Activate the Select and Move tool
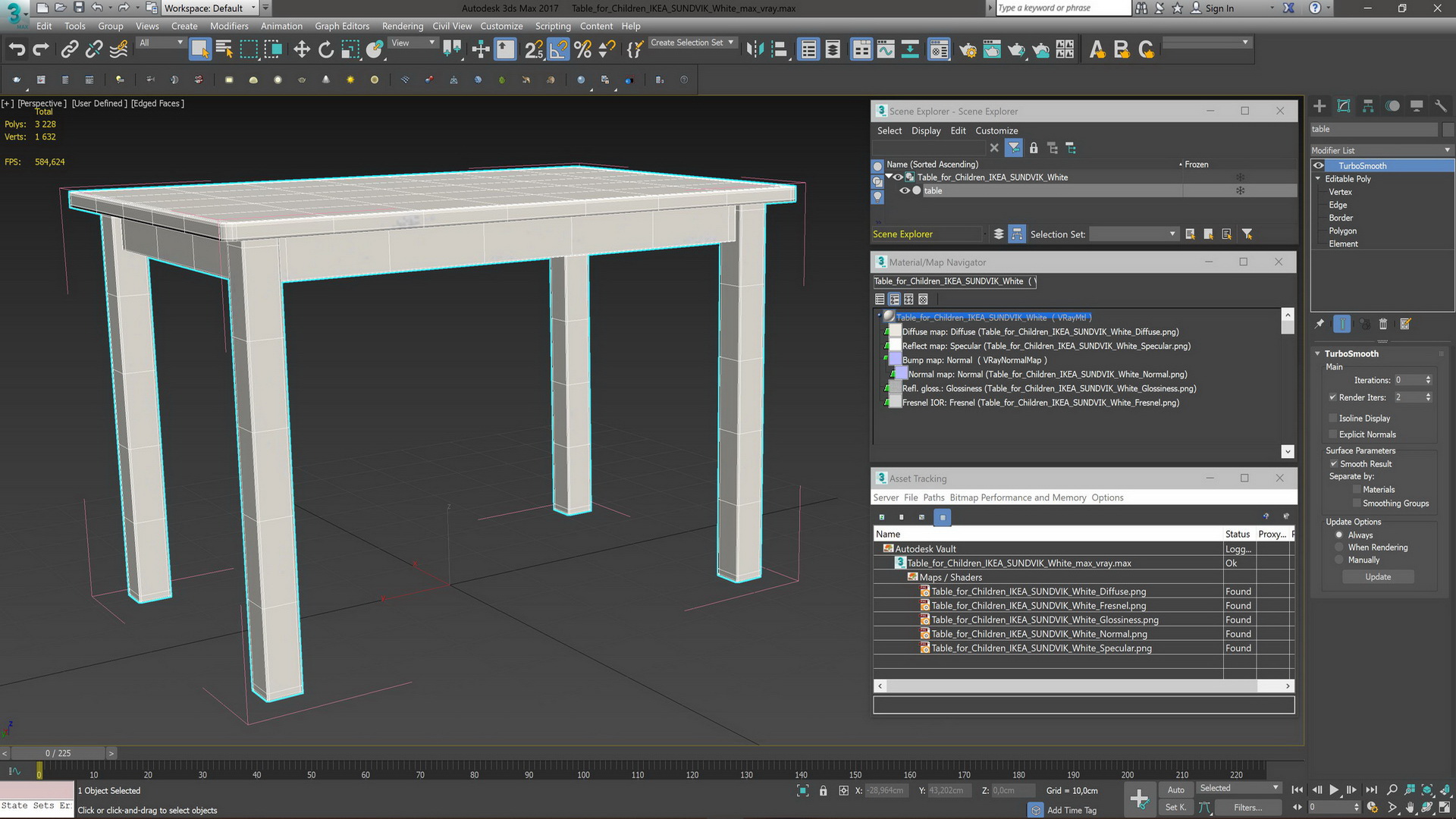Screen dimensions: 1456x819 click(302, 50)
